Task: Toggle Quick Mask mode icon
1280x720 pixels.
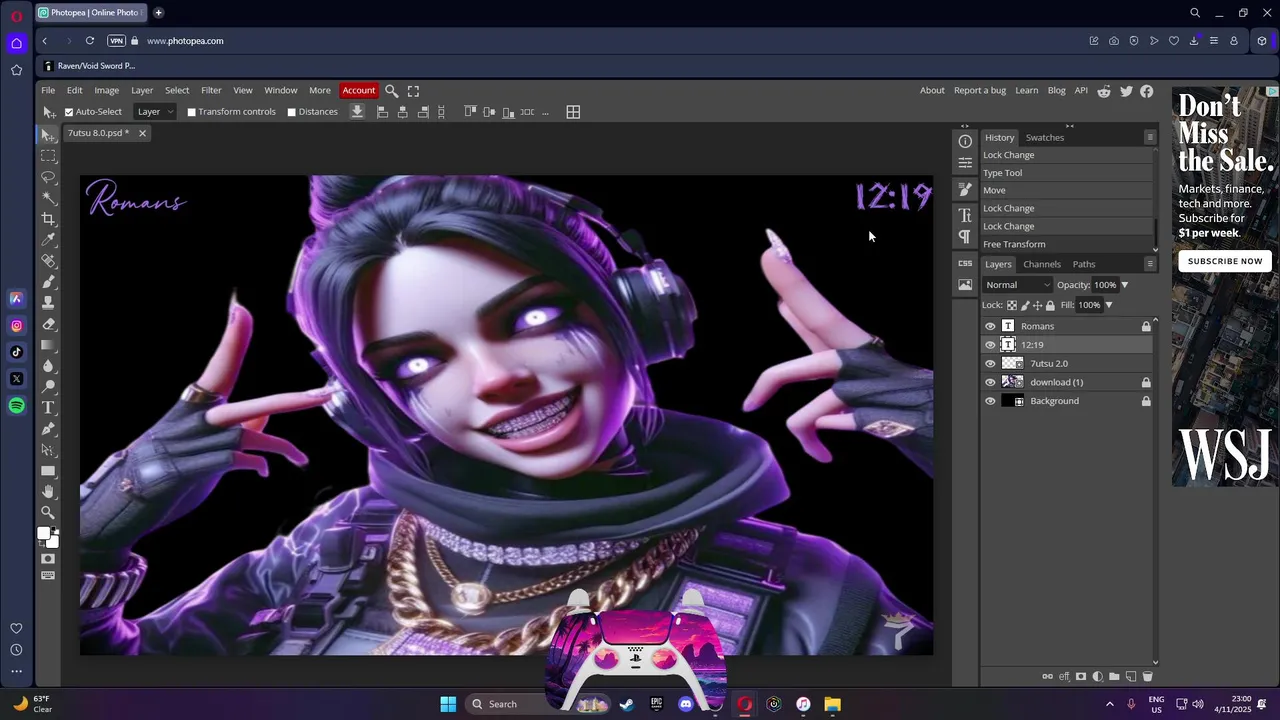Action: click(48, 559)
